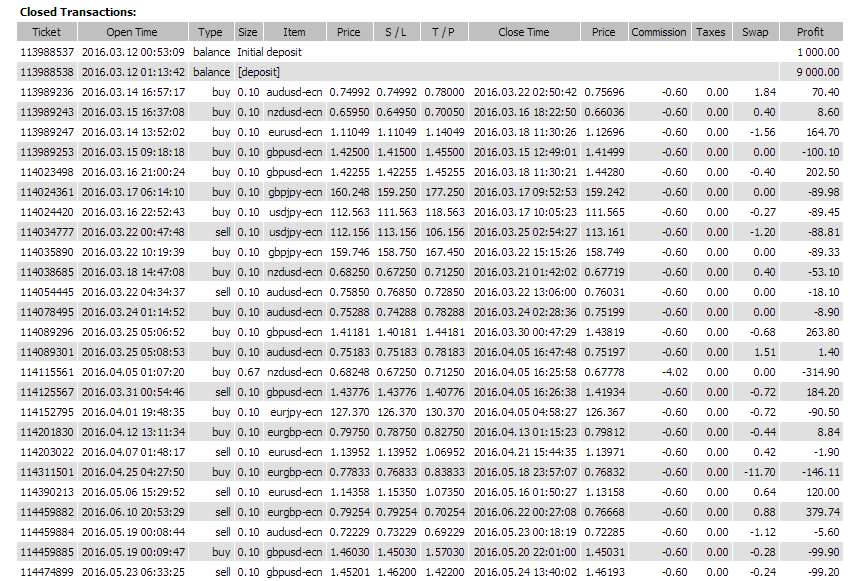
Task: Click the Type column header
Action: [x=211, y=32]
